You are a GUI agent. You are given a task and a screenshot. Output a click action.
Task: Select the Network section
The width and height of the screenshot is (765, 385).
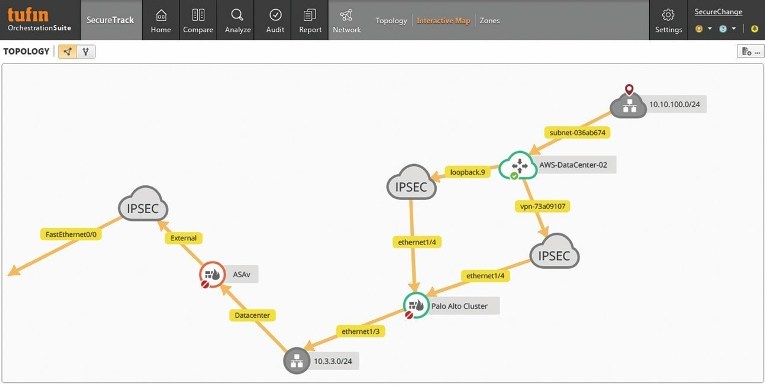(346, 20)
